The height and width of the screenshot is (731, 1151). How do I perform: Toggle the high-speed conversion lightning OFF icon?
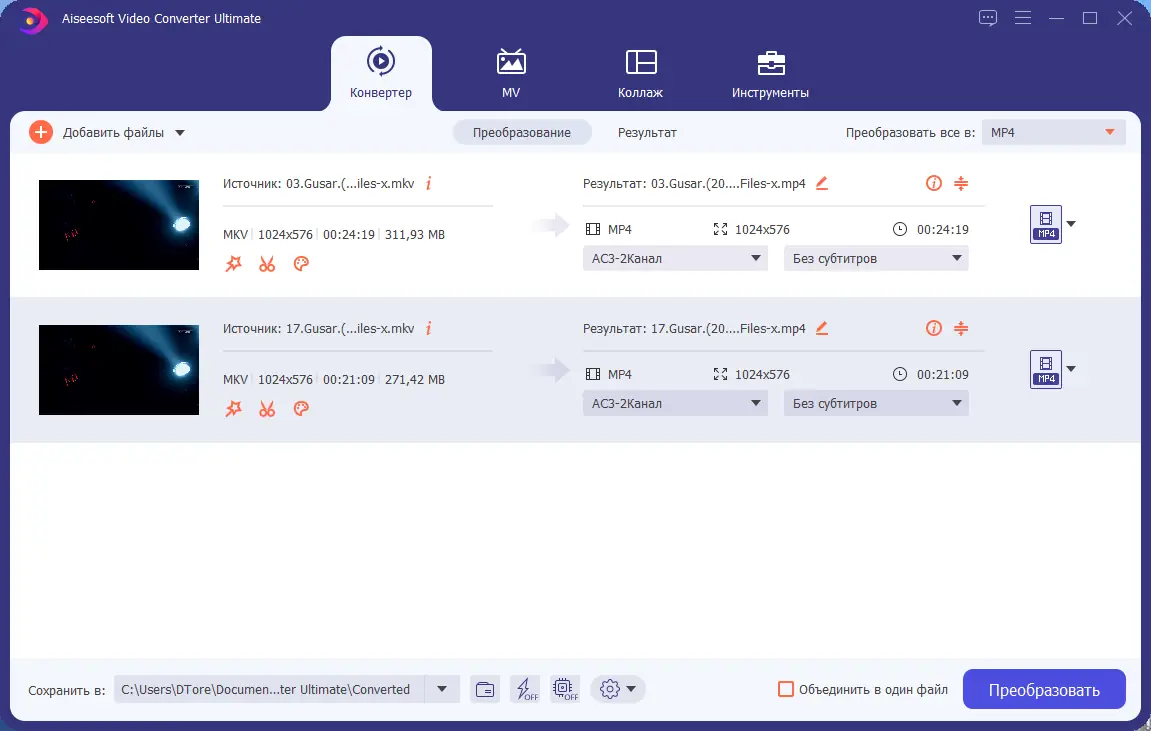click(x=525, y=689)
